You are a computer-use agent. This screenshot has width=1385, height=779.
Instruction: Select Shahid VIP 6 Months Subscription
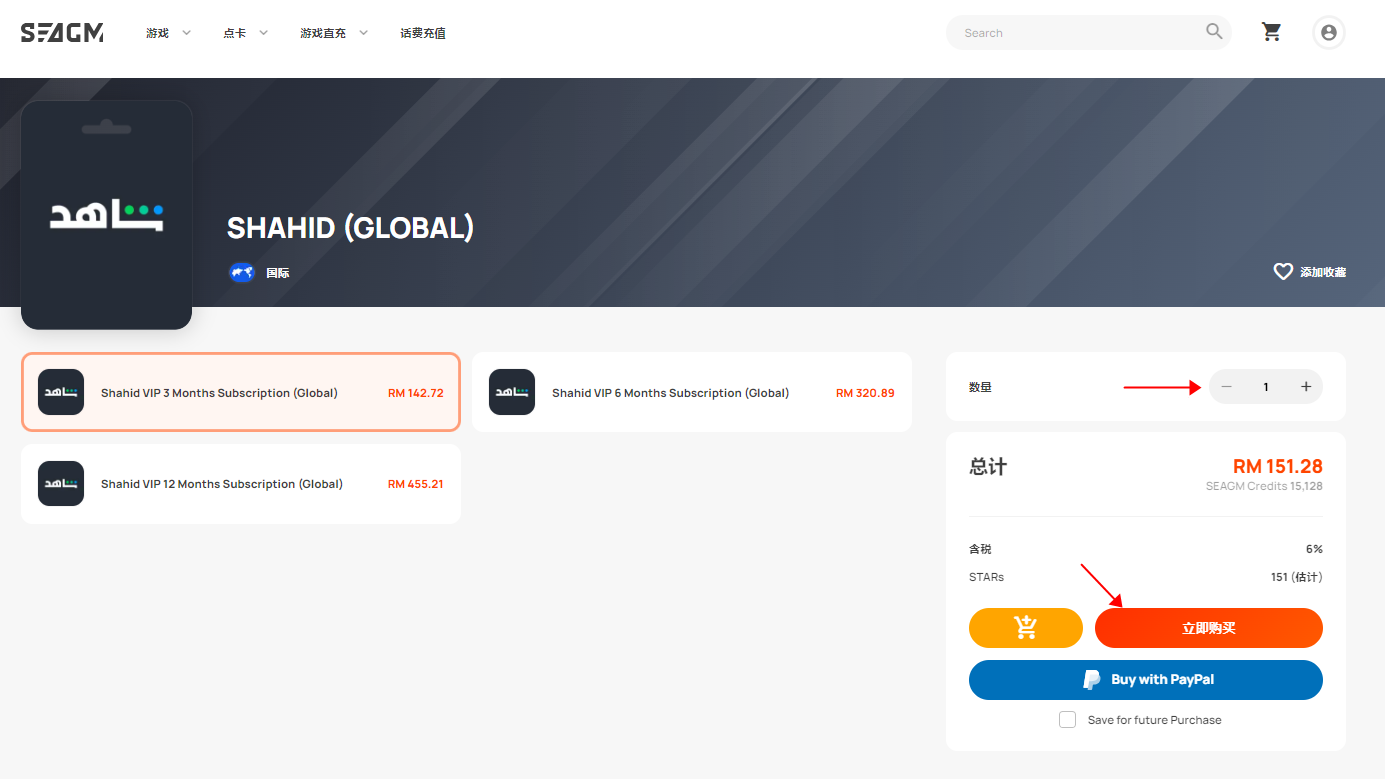692,392
